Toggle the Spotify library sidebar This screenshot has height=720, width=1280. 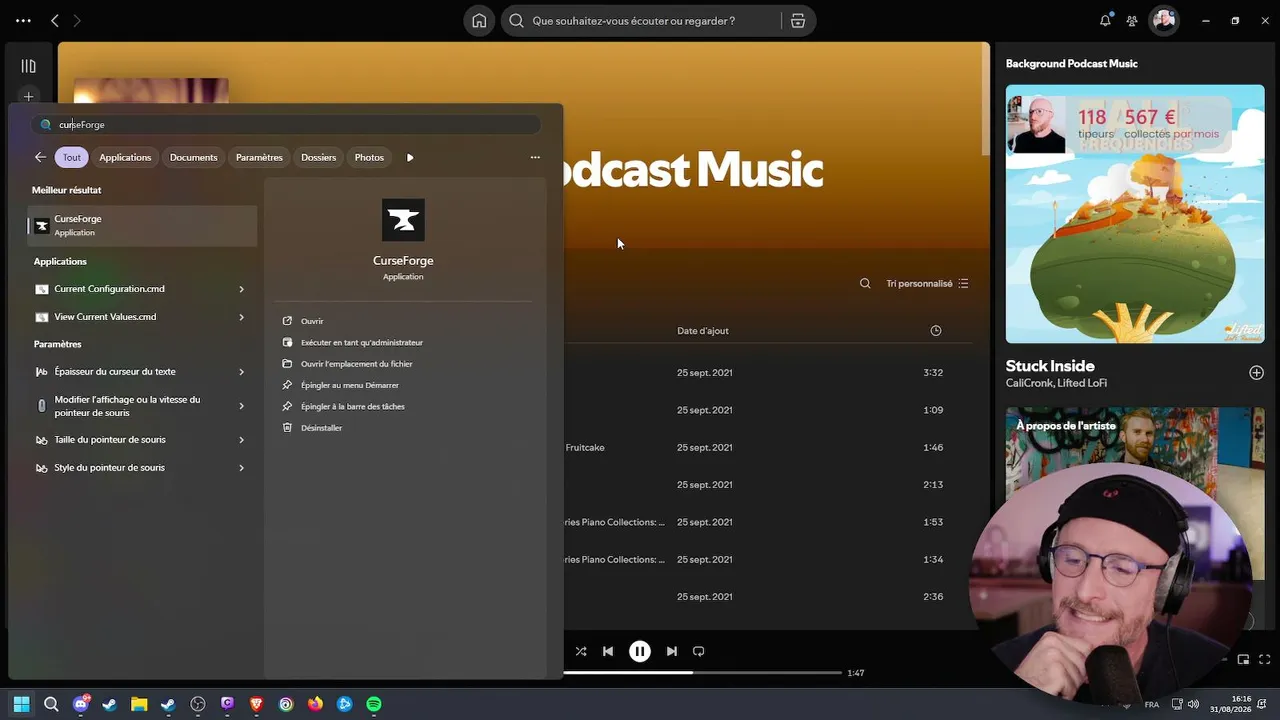[28, 66]
